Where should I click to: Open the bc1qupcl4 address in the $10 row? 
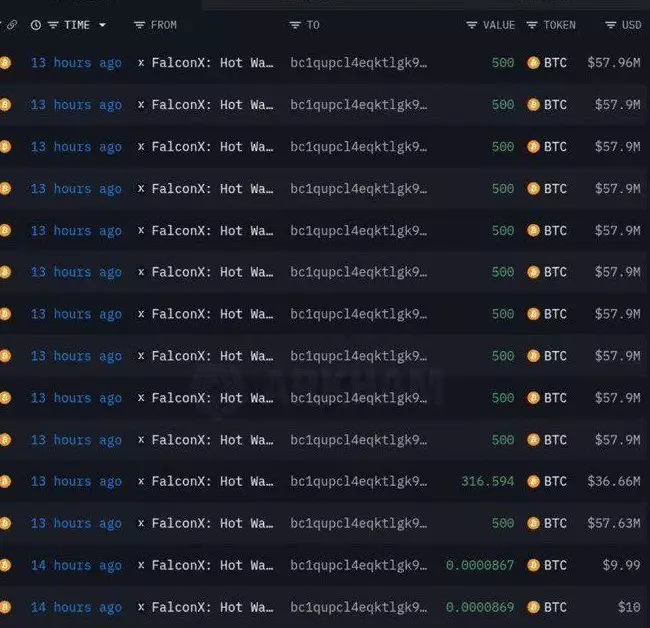[358, 607]
